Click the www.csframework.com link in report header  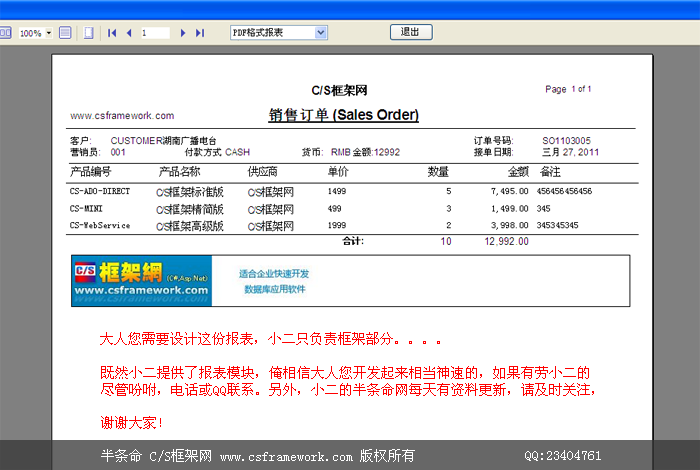coord(121,116)
